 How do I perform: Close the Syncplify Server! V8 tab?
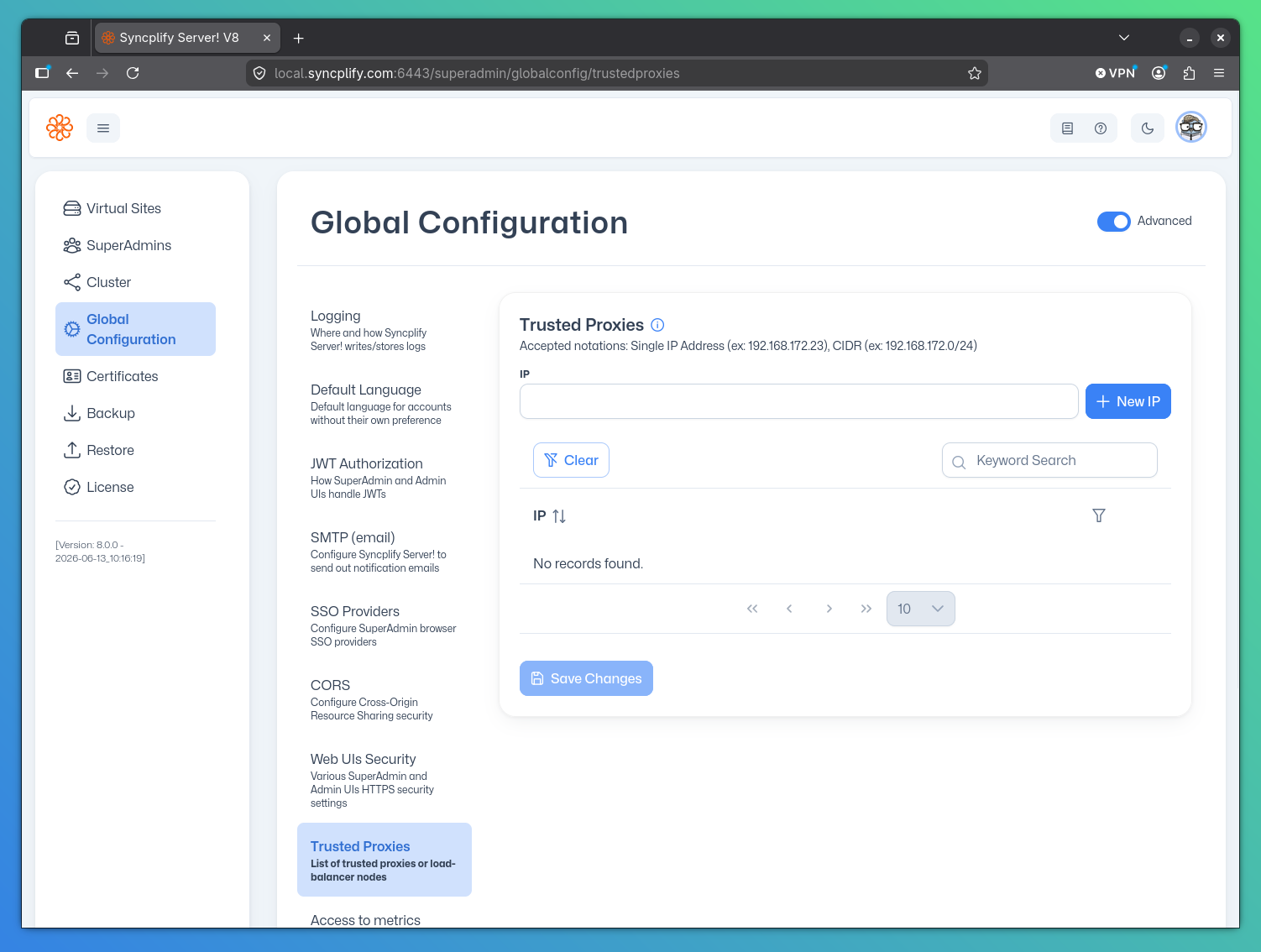point(267,38)
